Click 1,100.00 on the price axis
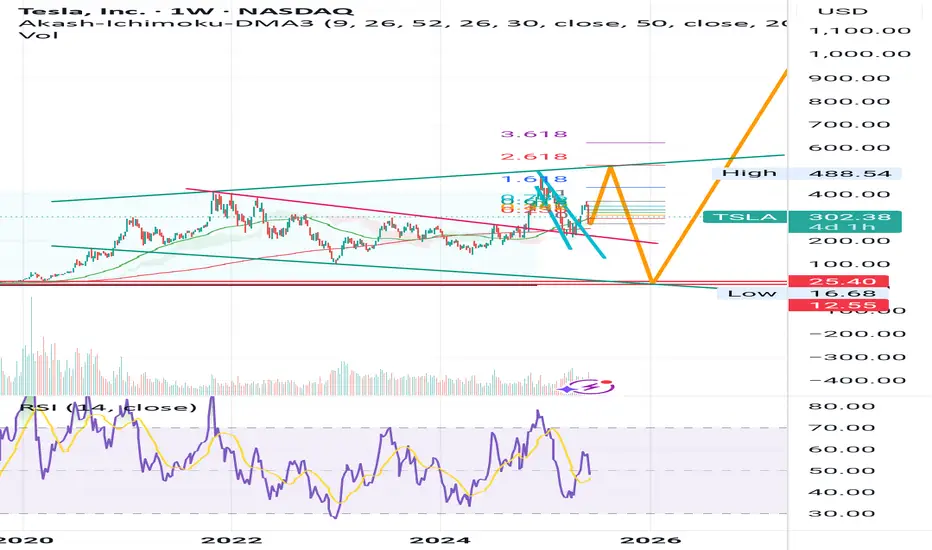Image resolution: width=932 pixels, height=550 pixels. pos(859,31)
